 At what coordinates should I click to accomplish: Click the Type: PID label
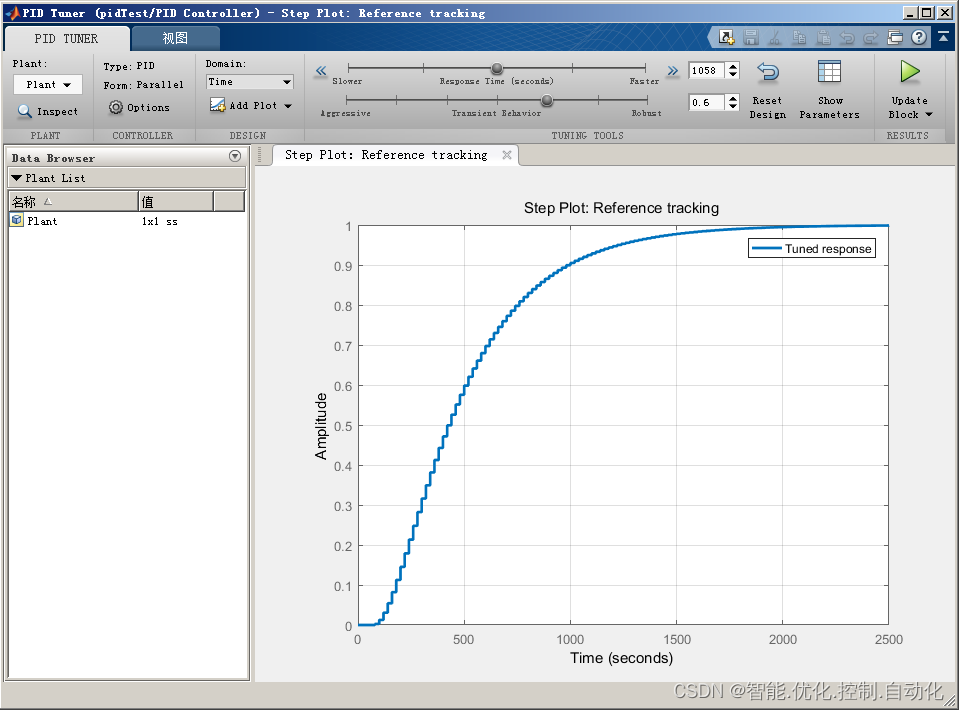(129, 66)
